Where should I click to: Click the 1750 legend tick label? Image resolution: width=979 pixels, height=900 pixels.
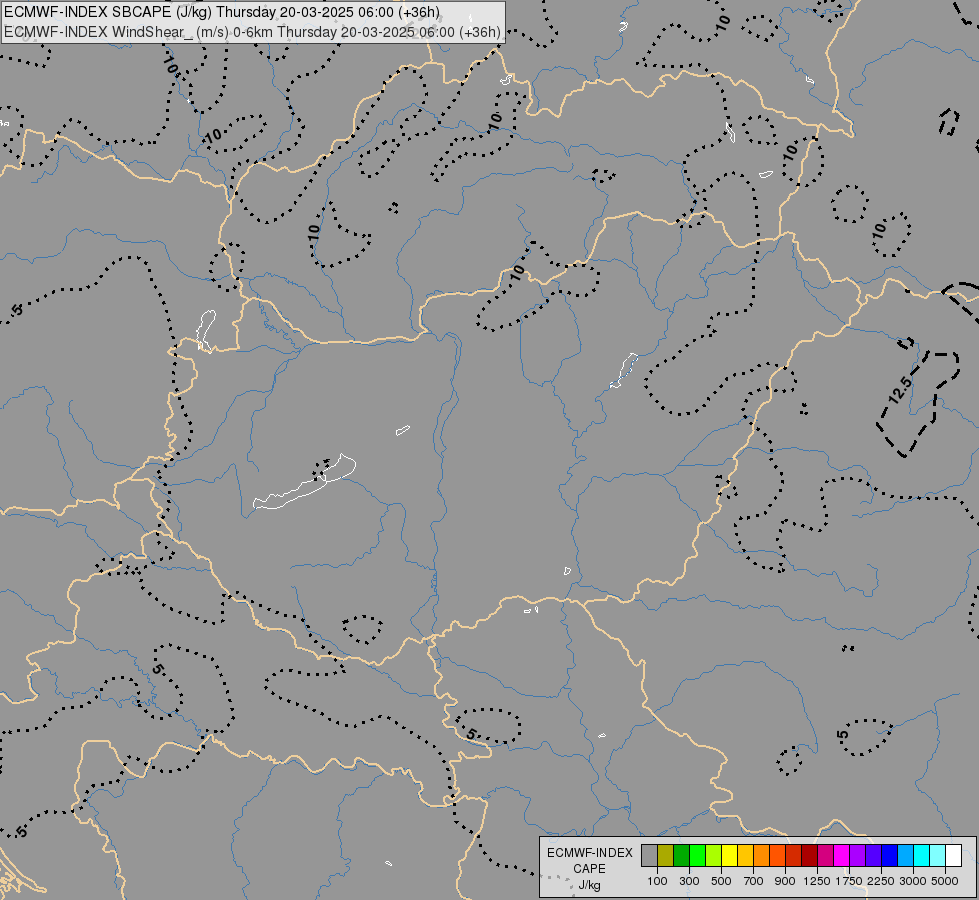[849, 881]
